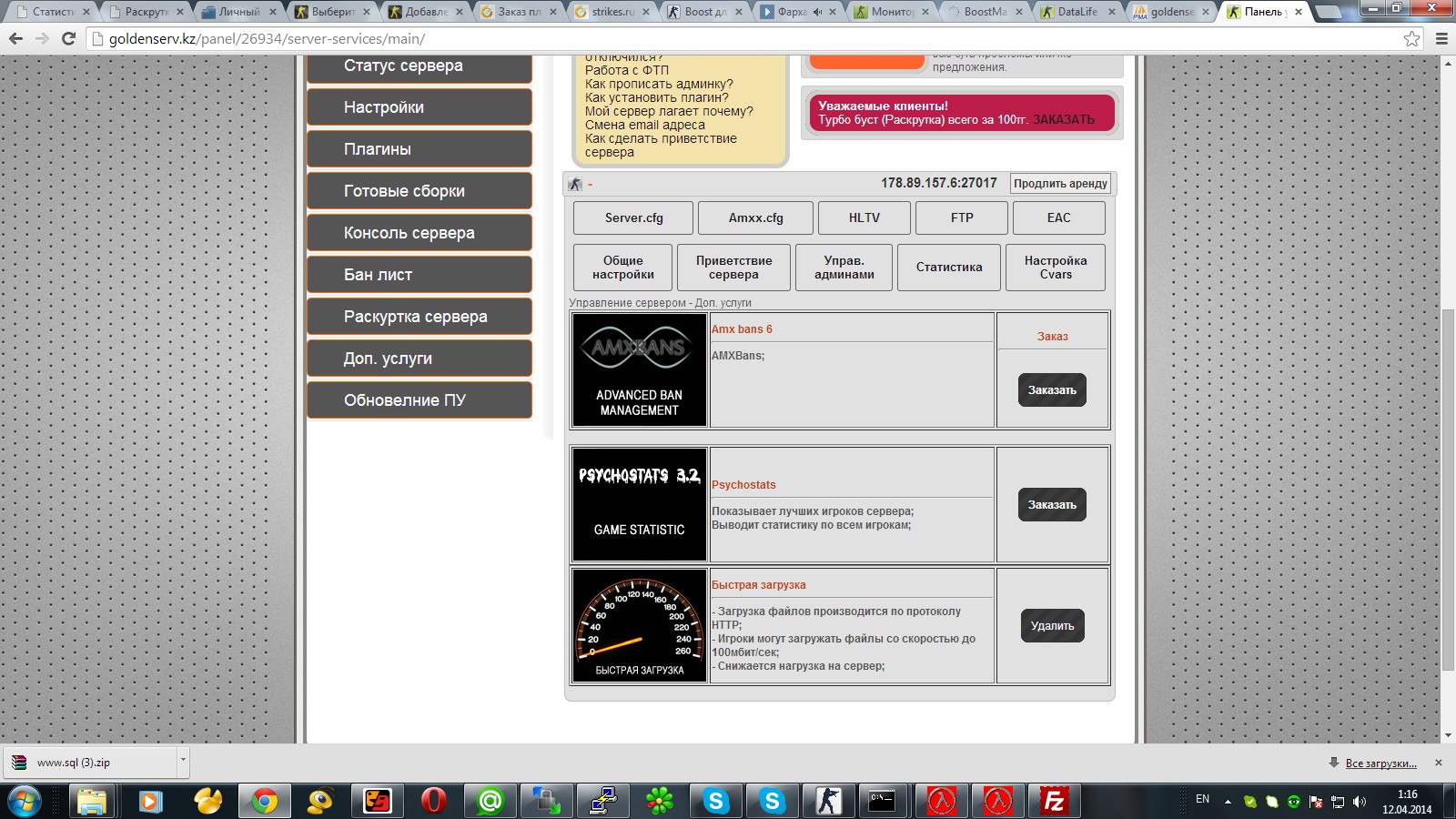Click the EAC button
This screenshot has height=819, width=1456.
click(1059, 218)
